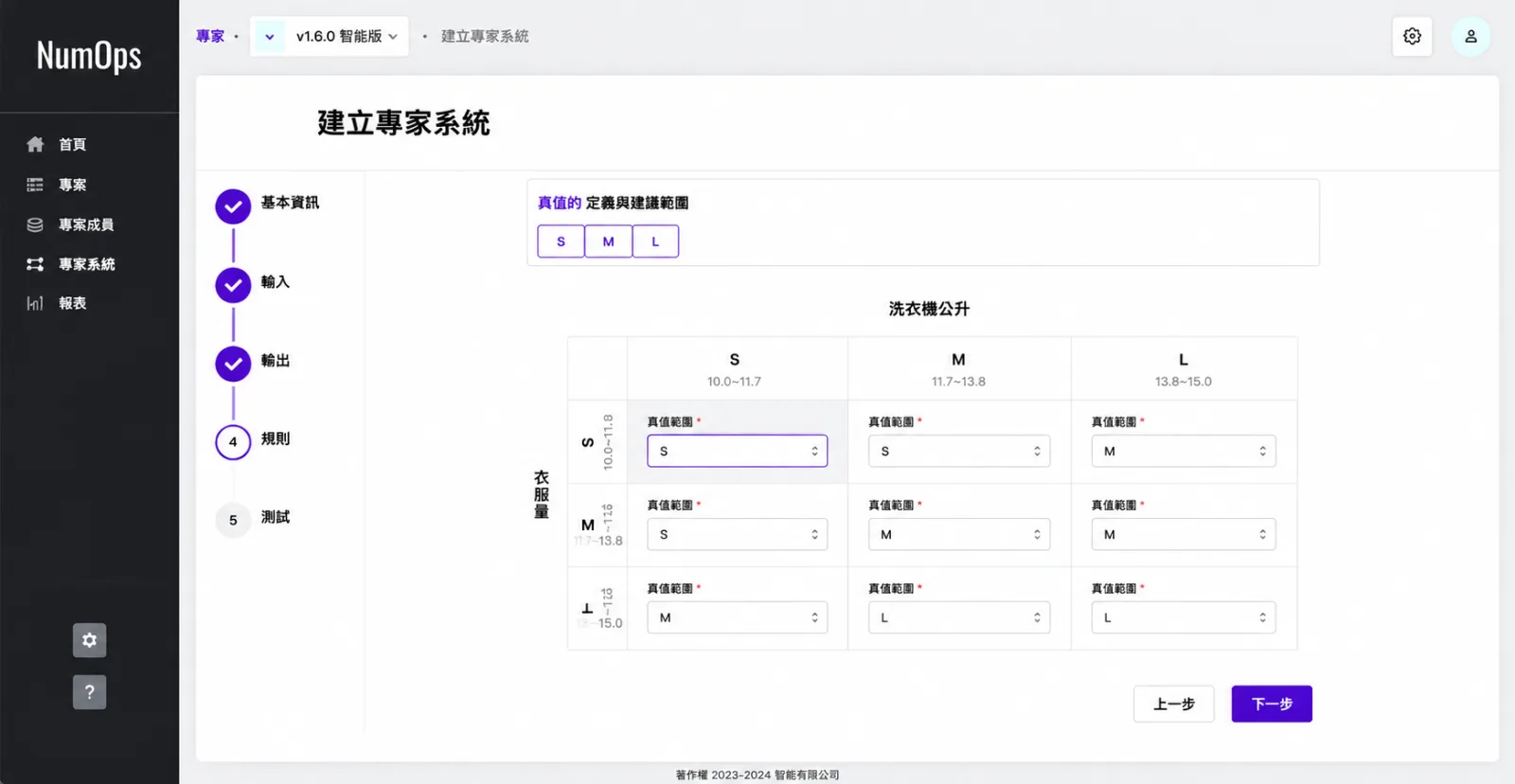
Task: Open the top-right settings gear
Action: click(1412, 36)
